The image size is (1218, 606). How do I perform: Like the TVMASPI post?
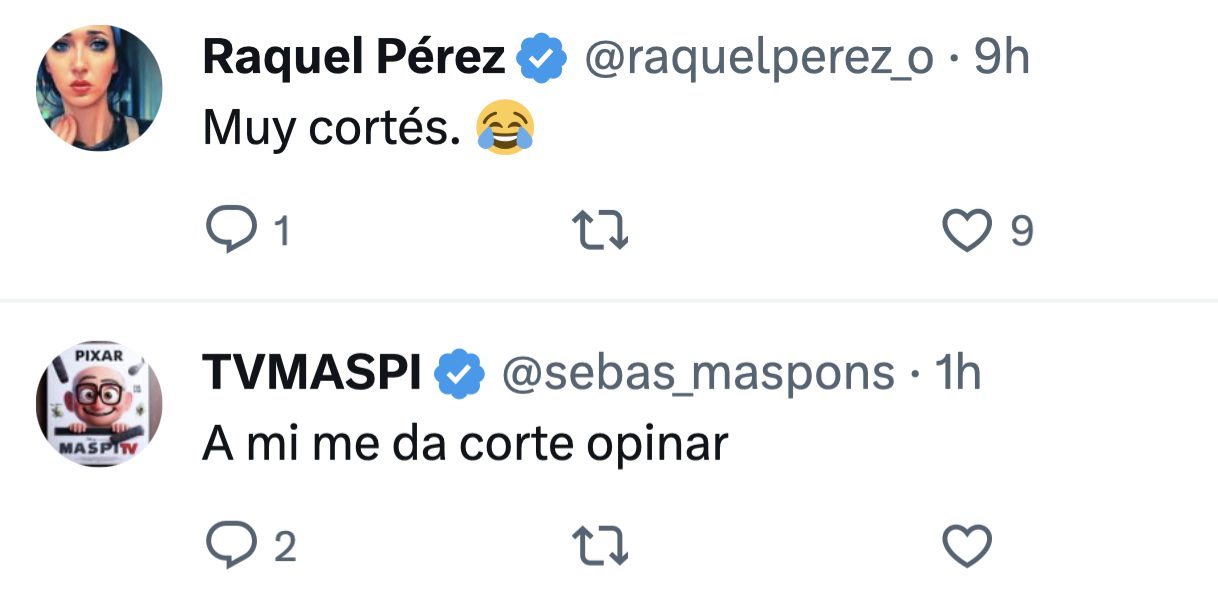click(x=967, y=546)
